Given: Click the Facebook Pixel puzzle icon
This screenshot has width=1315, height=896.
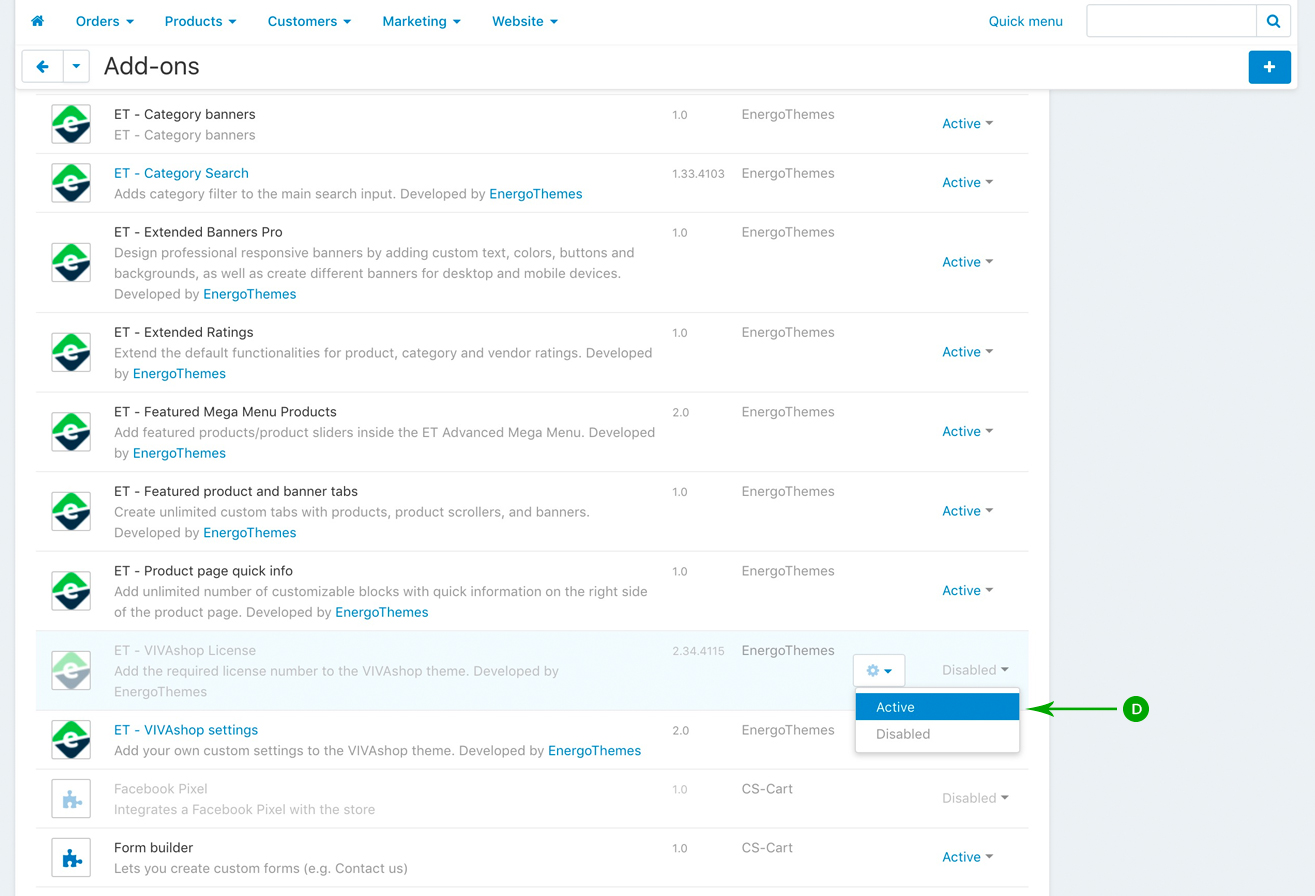Looking at the screenshot, I should tap(71, 799).
